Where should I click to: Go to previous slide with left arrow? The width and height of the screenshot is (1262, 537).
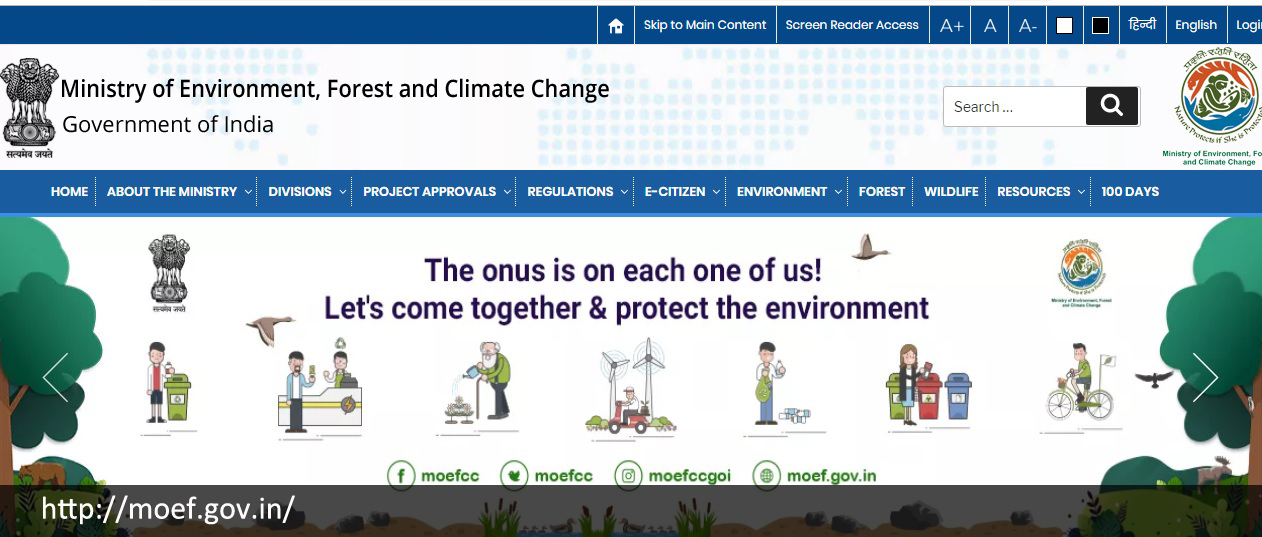click(56, 377)
